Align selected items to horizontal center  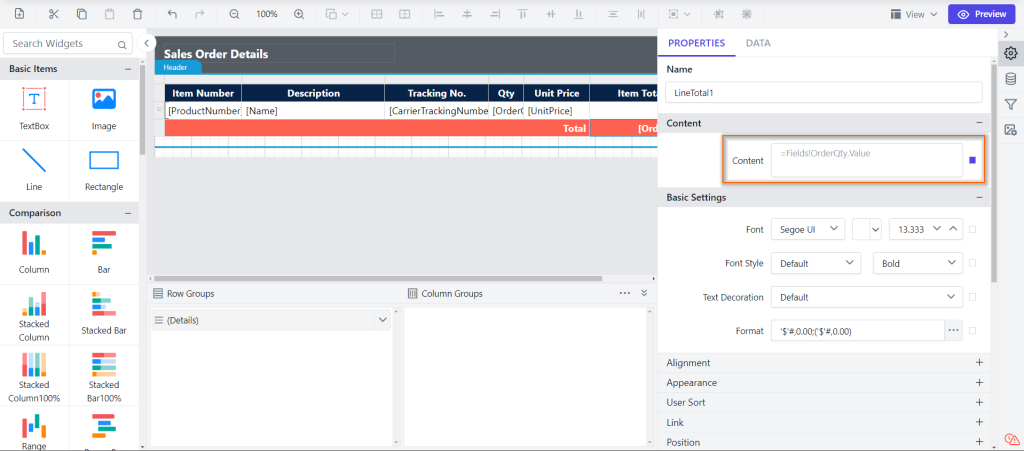(x=467, y=14)
